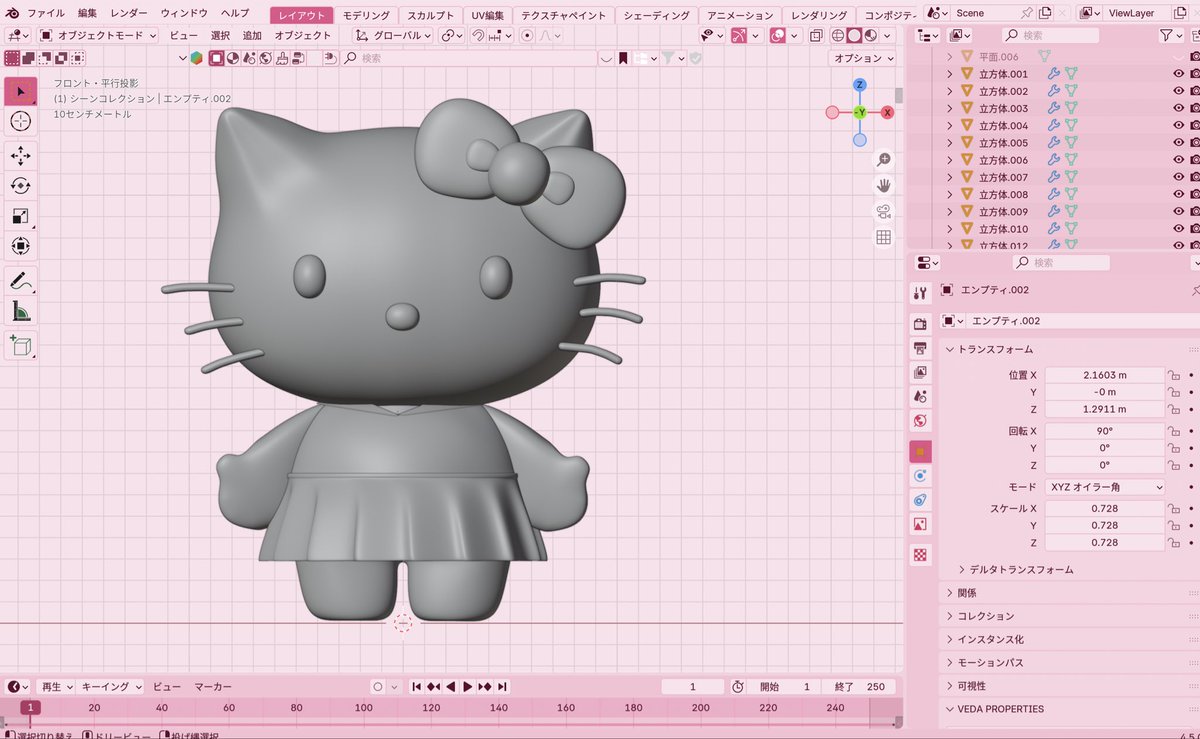The height and width of the screenshot is (739, 1200).
Task: Expand 立方体.002 in the outliner
Action: (x=950, y=91)
